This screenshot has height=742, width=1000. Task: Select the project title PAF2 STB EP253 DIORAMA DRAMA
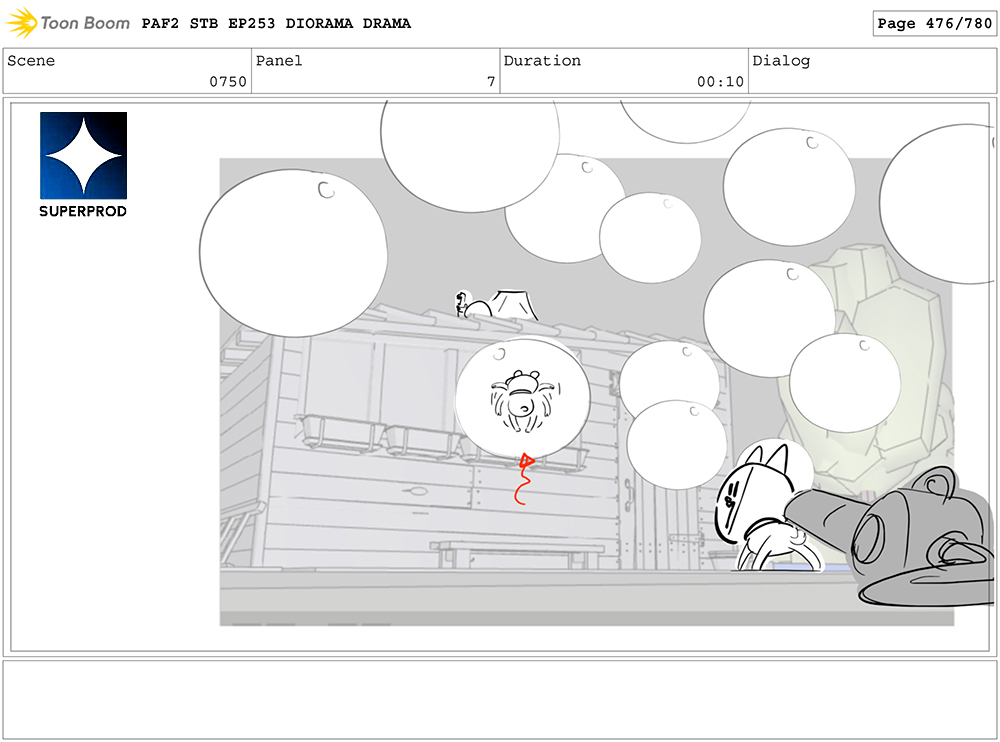pyautogui.click(x=276, y=24)
